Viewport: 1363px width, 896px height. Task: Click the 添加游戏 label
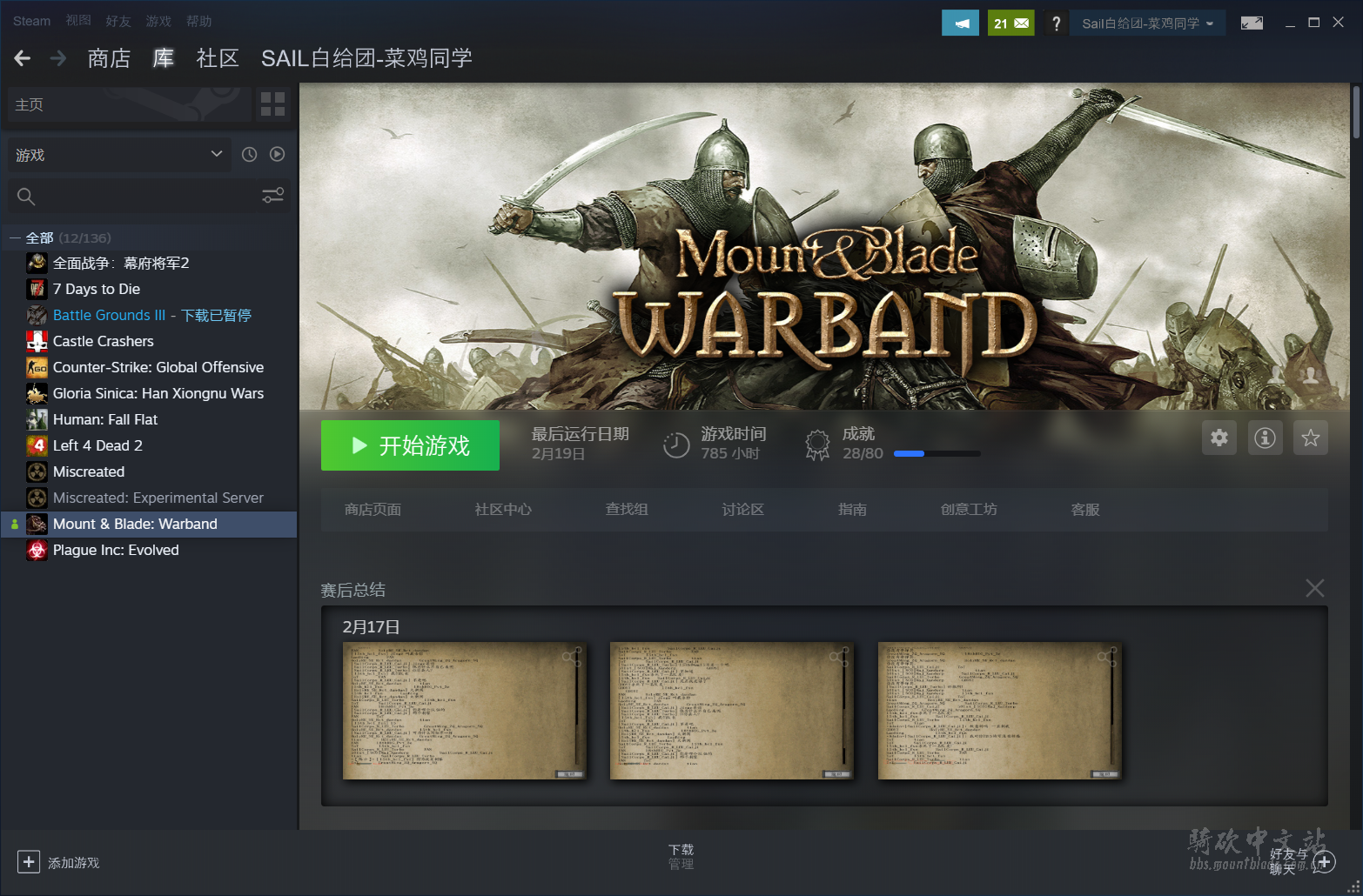(74, 863)
